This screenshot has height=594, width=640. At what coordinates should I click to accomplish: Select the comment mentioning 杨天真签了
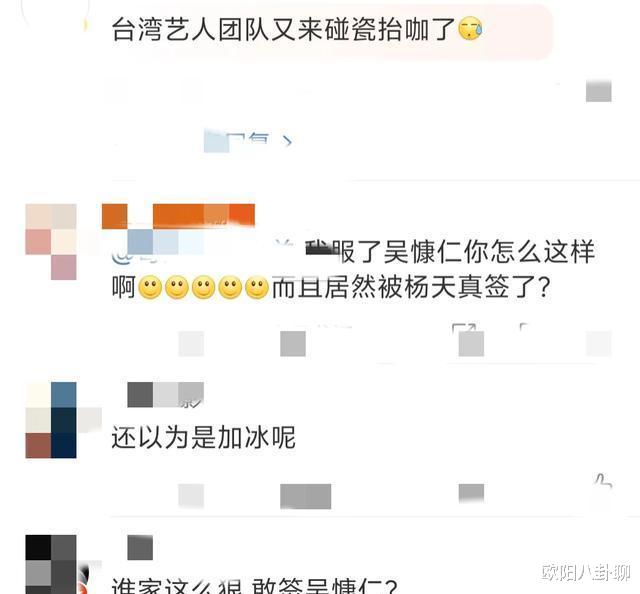(x=353, y=269)
